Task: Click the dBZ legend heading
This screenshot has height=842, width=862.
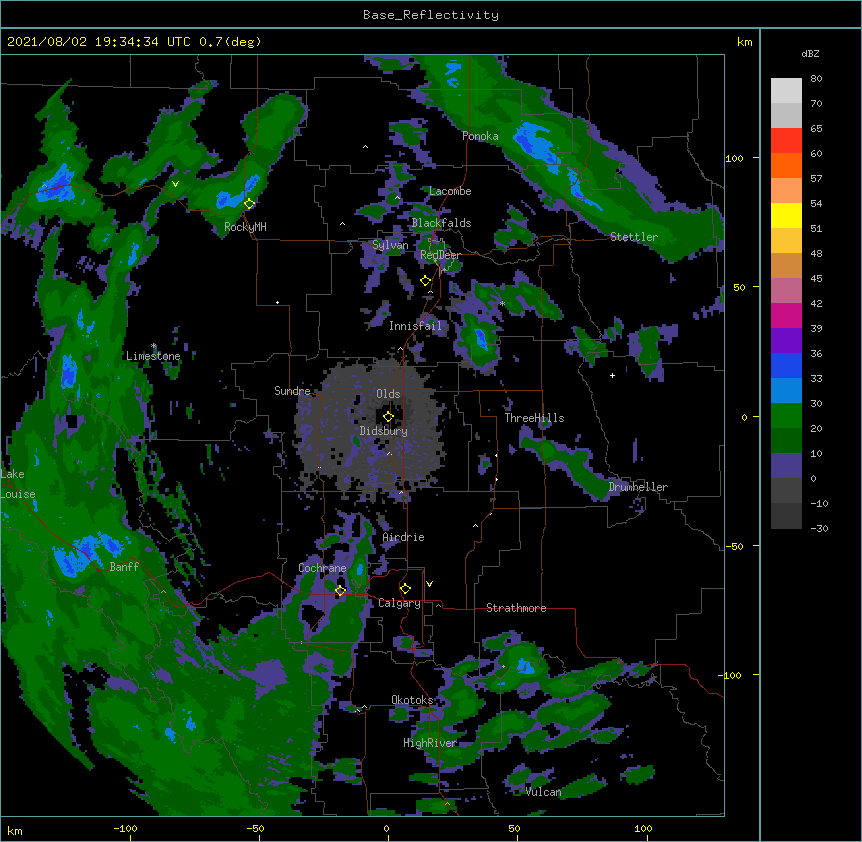Action: (810, 53)
